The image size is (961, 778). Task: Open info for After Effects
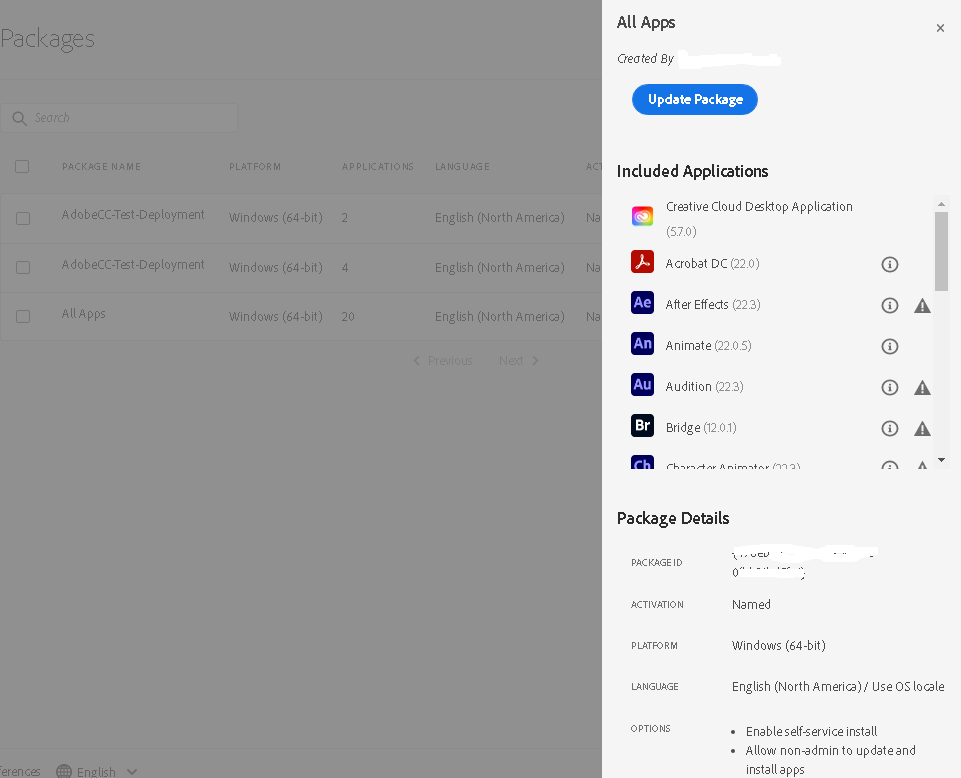(x=889, y=305)
